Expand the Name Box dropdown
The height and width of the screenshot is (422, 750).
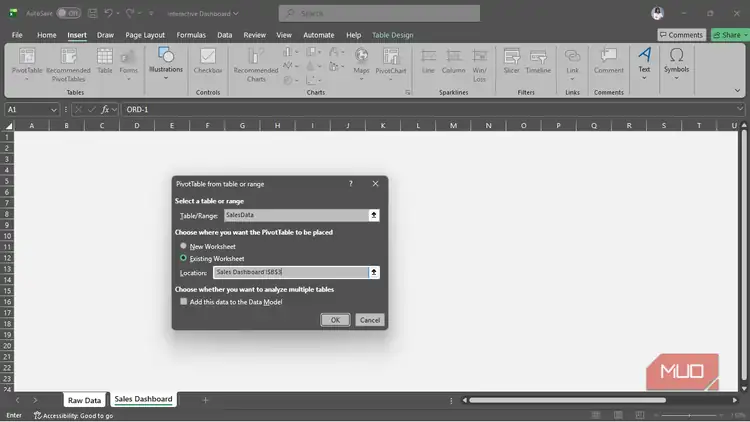tap(54, 110)
